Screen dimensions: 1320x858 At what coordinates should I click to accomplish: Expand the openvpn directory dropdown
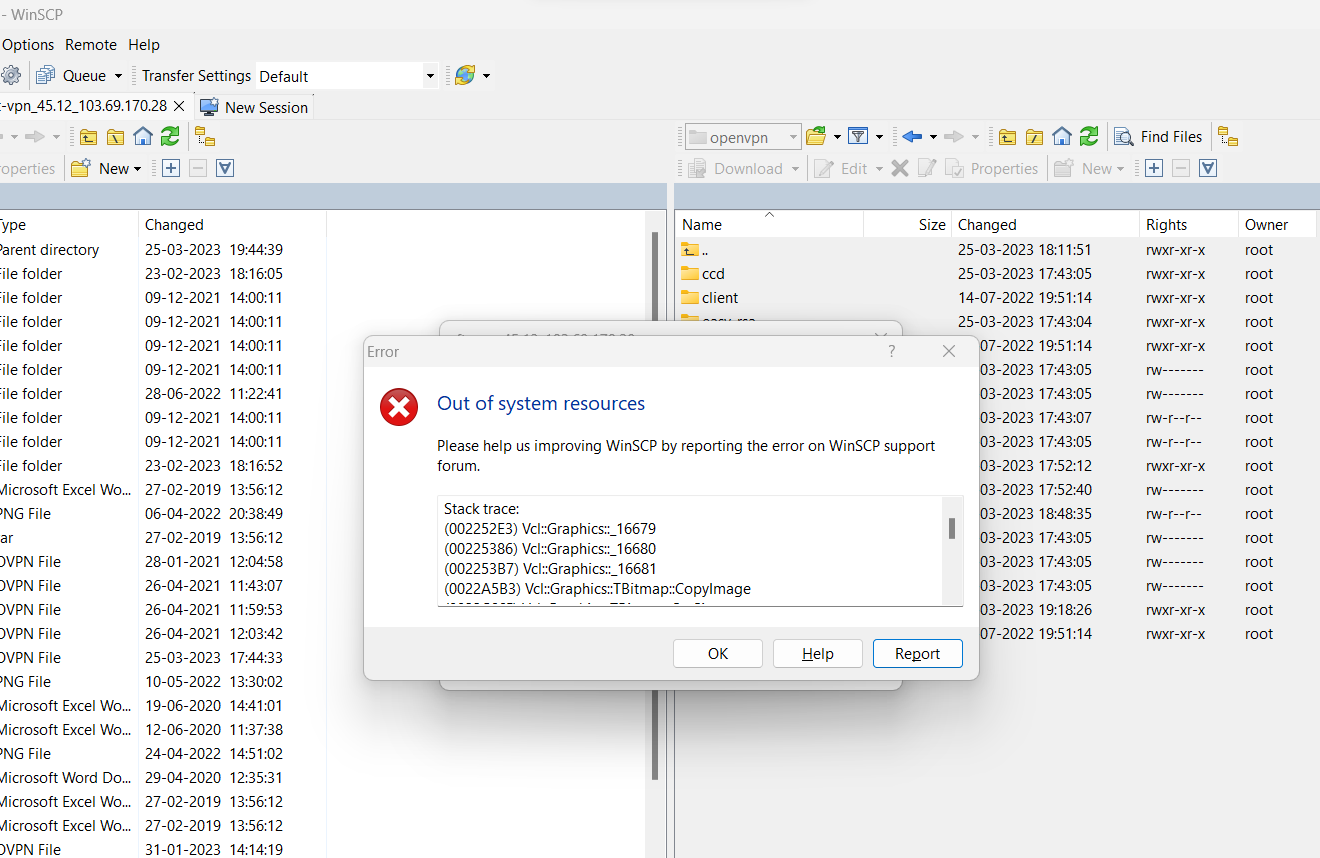click(793, 137)
